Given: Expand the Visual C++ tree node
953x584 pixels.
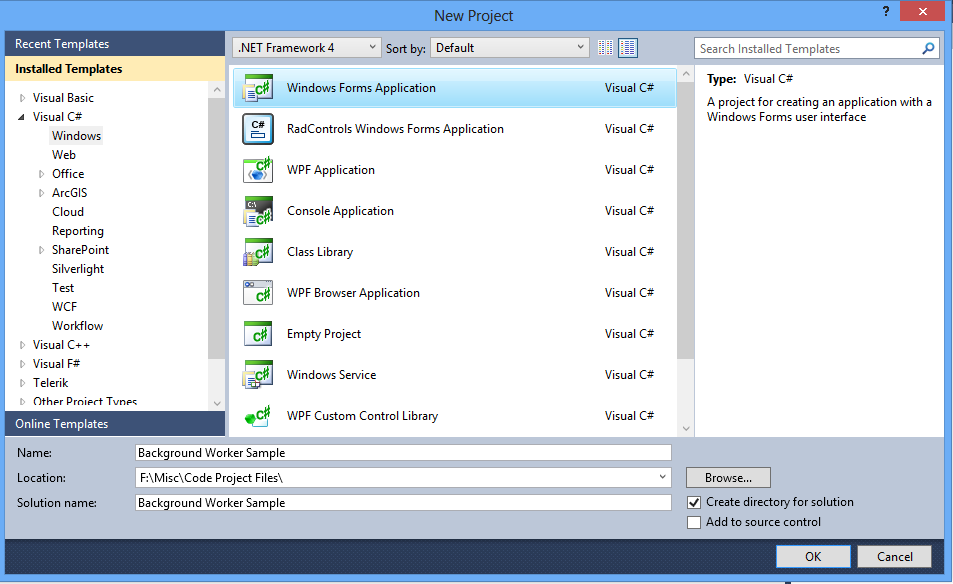Looking at the screenshot, I should (22, 345).
